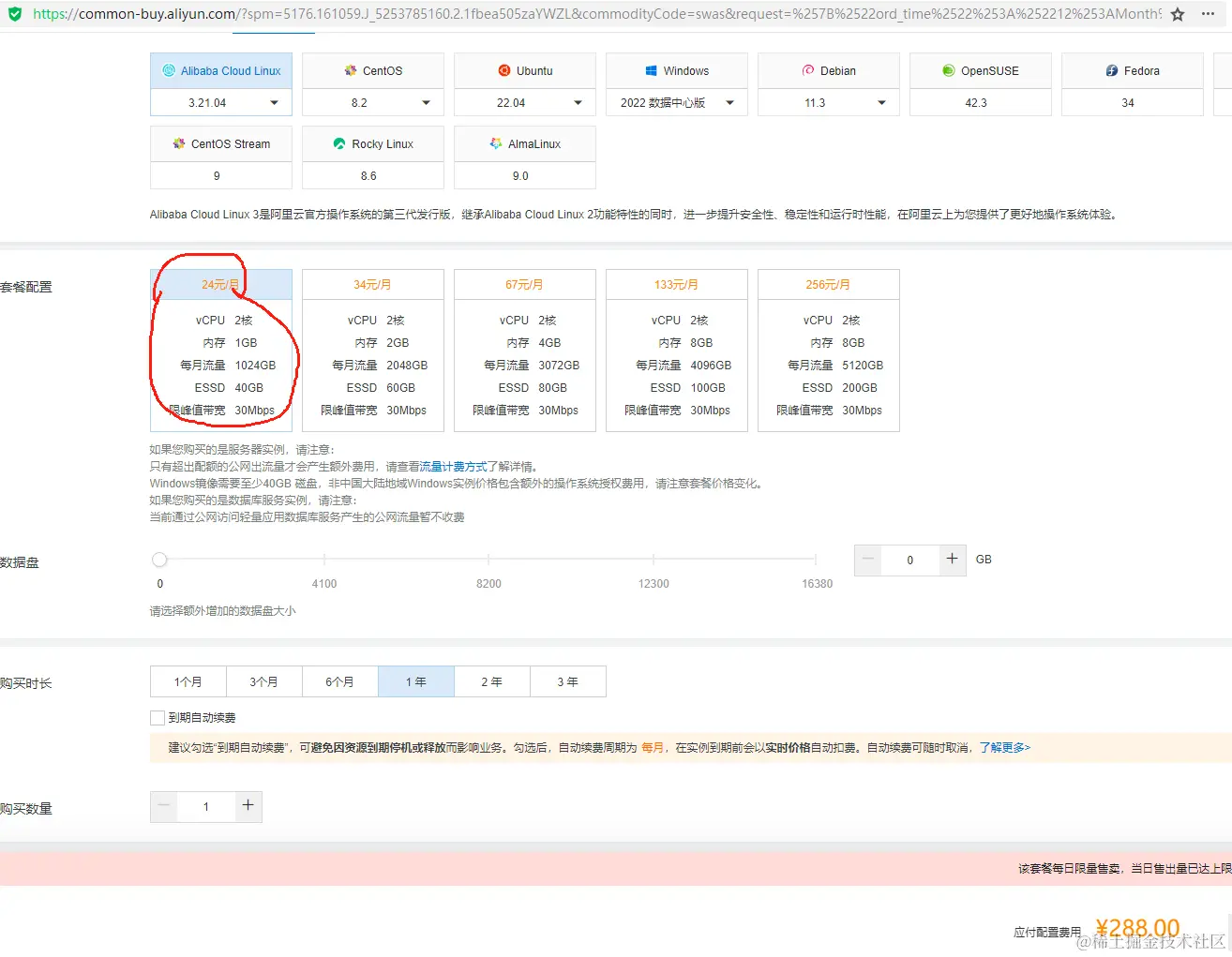
Task: Expand the Windows 2022 数据中心版 dropdown
Action: click(x=677, y=103)
